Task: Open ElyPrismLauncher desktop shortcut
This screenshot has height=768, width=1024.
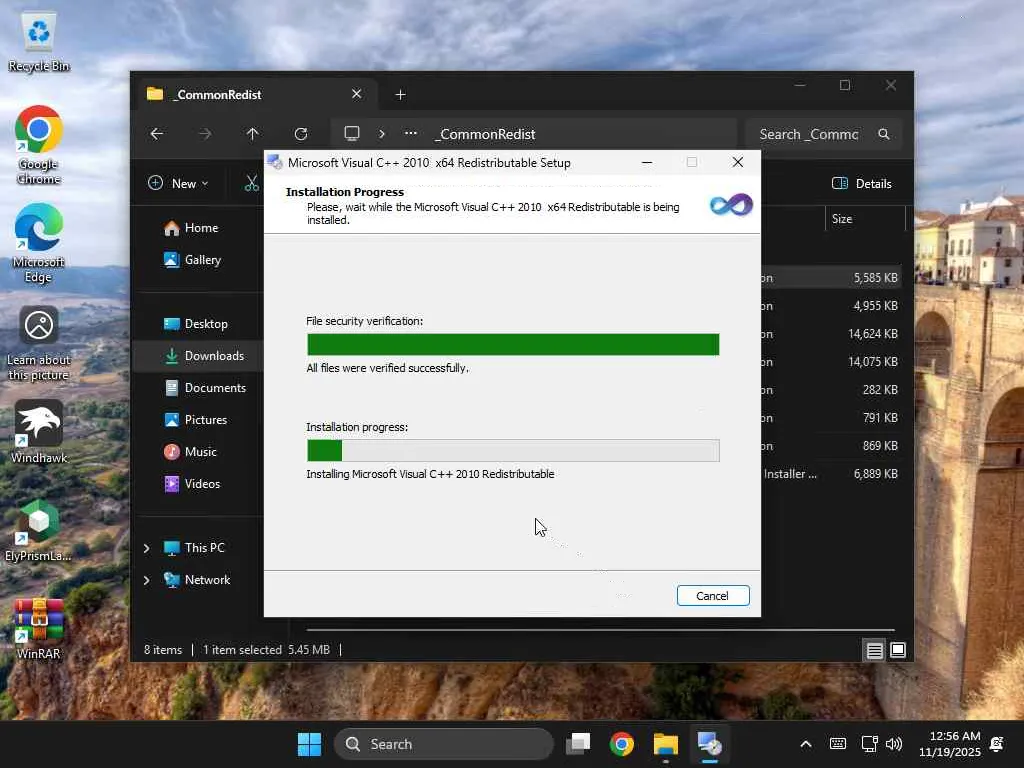Action: [x=39, y=531]
